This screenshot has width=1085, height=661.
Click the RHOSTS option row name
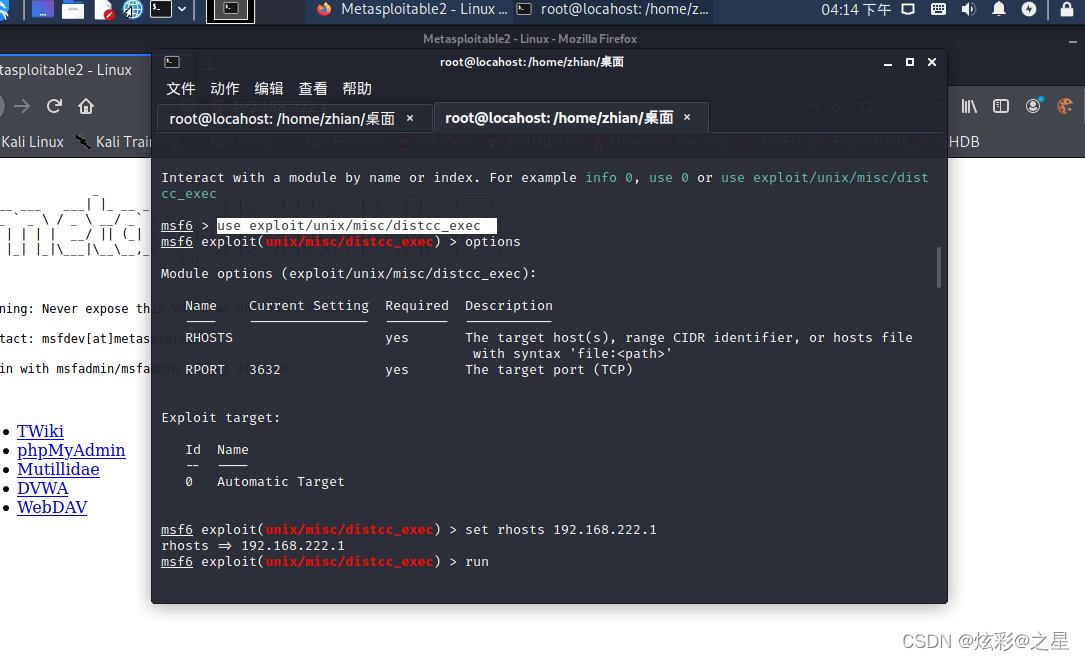pyautogui.click(x=209, y=338)
